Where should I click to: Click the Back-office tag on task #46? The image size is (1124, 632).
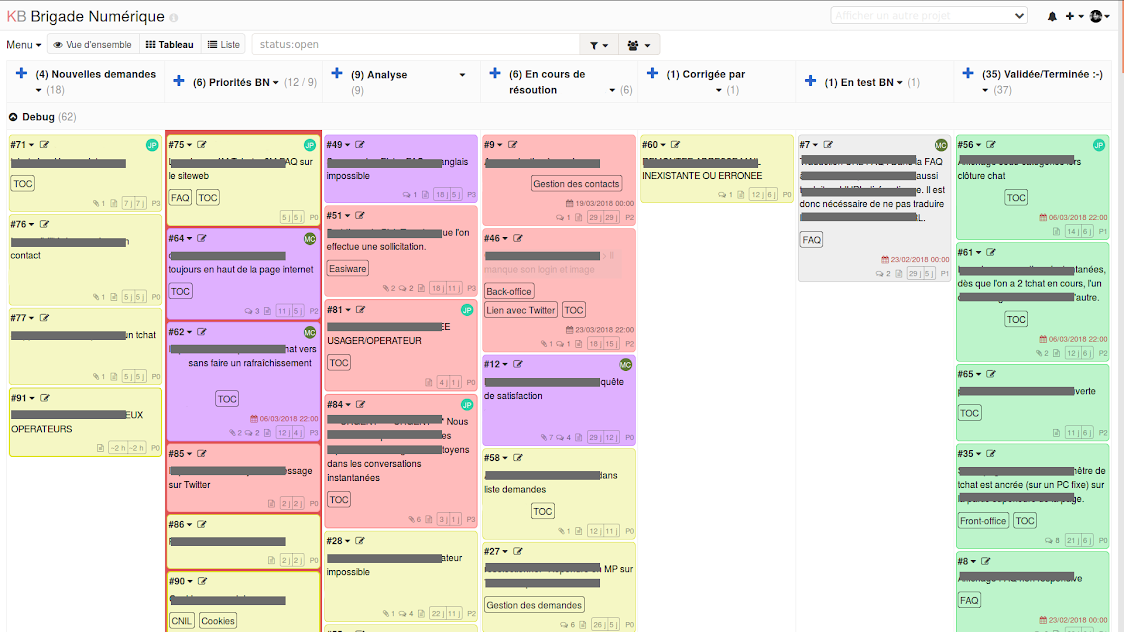509,292
